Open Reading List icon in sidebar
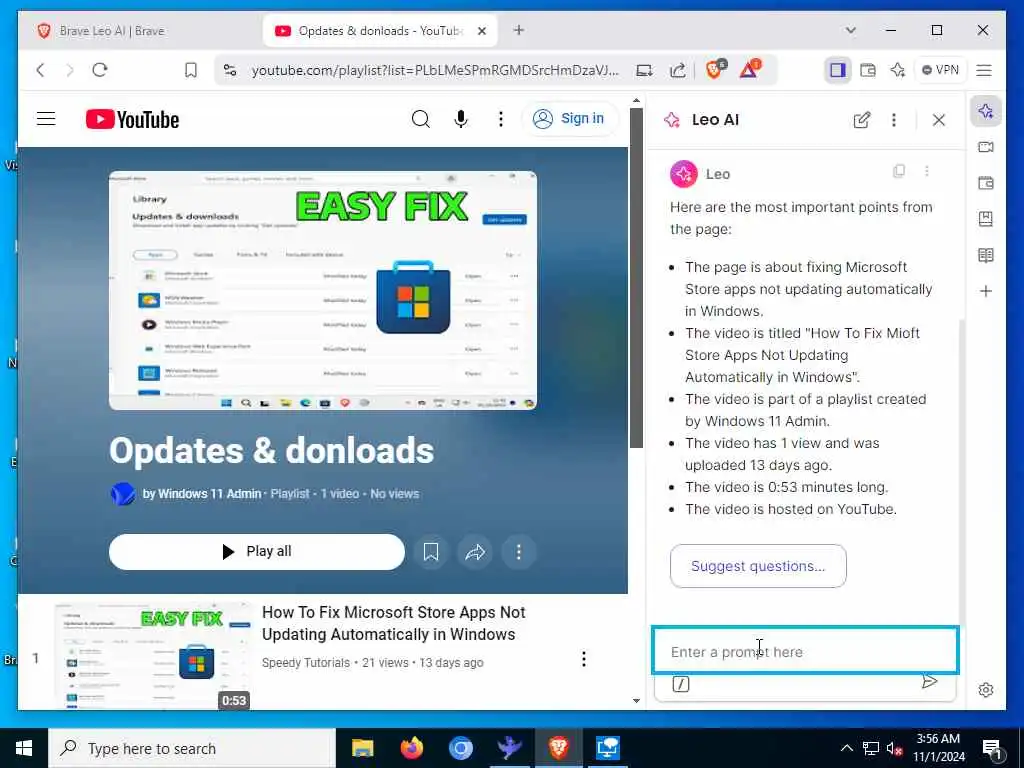The width and height of the screenshot is (1024, 768). pos(986,255)
